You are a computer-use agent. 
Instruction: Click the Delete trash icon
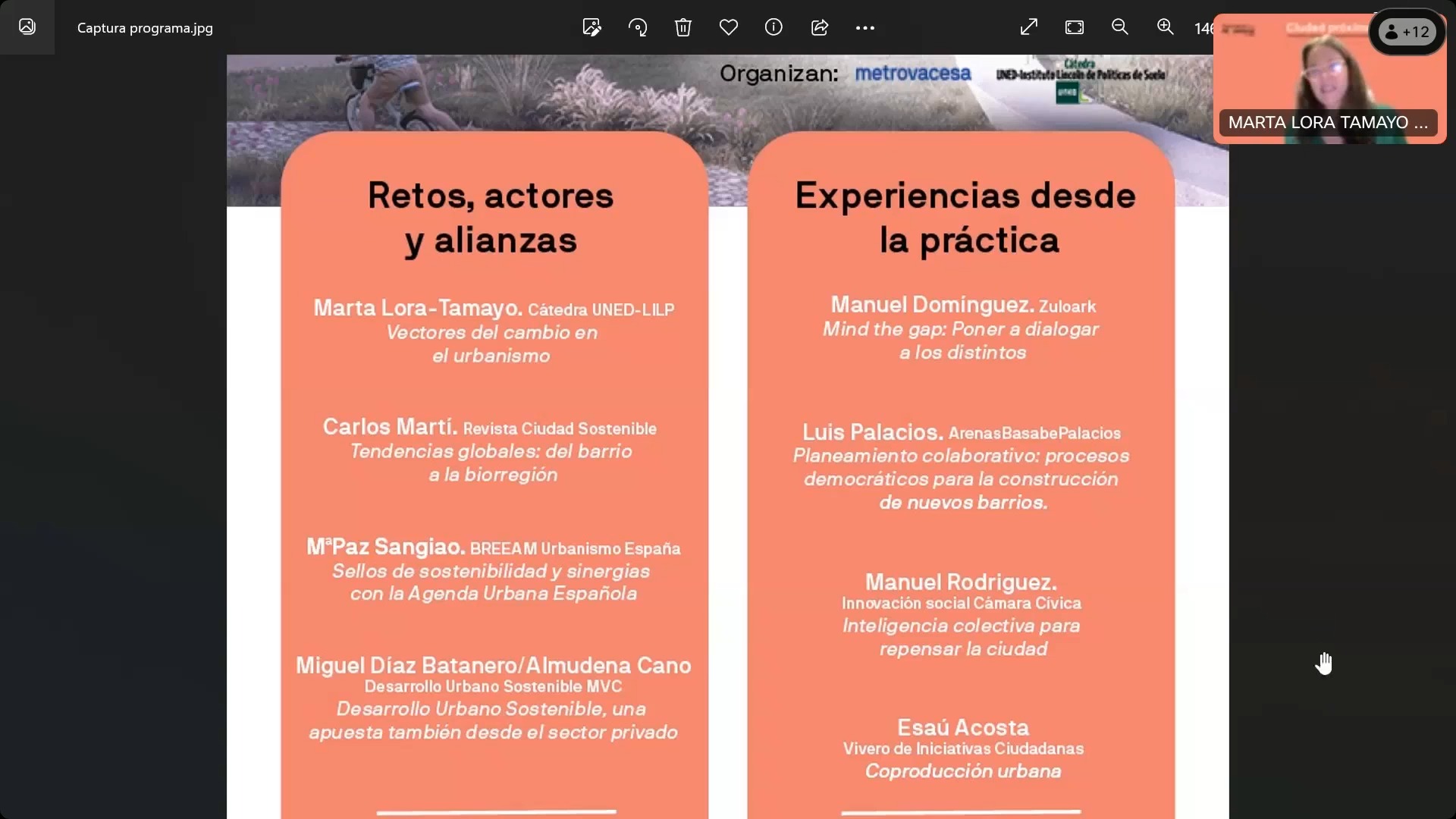682,28
